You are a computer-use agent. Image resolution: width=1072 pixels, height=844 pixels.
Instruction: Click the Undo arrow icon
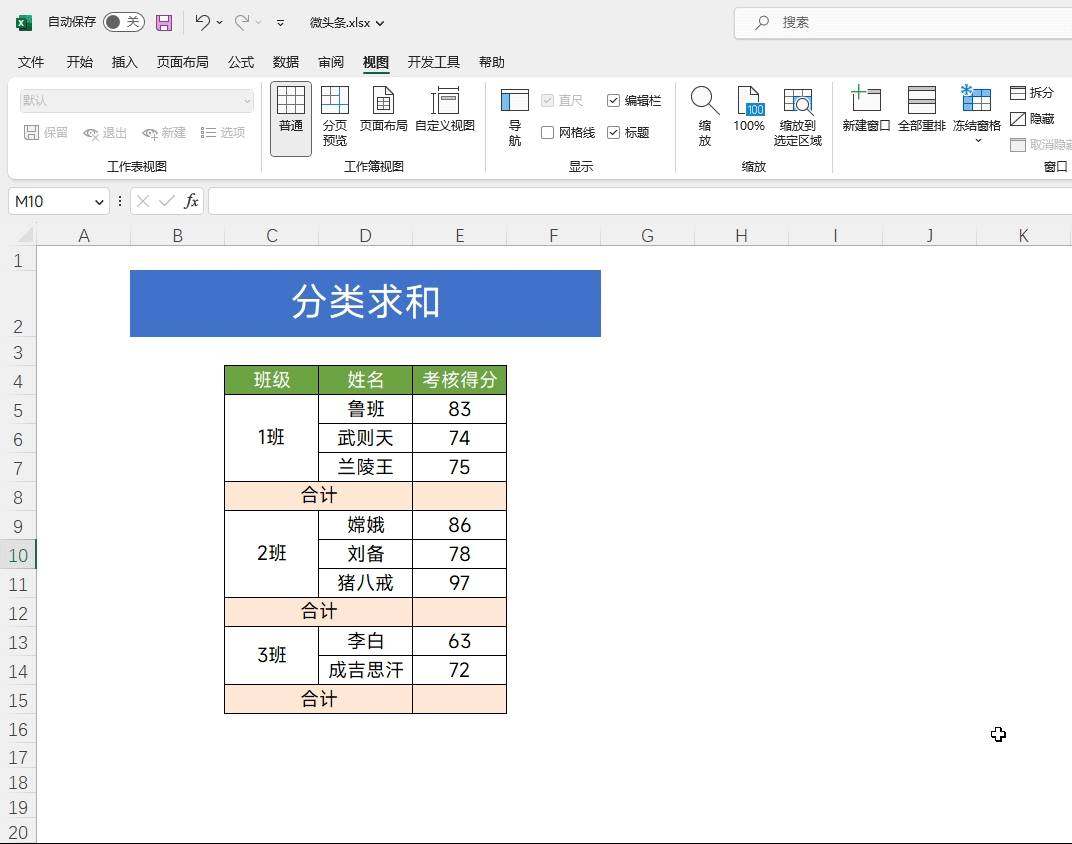point(202,23)
